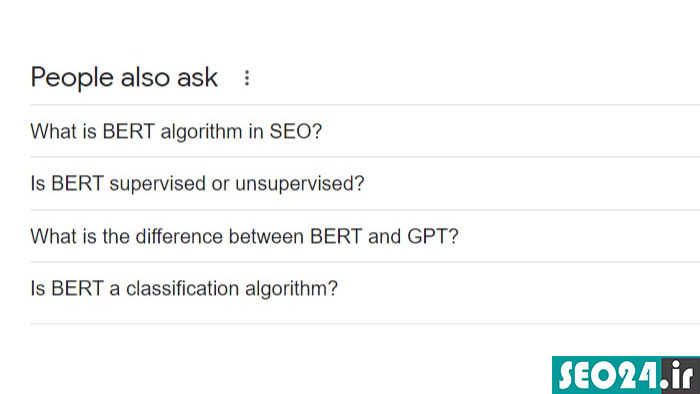Click the dark .ir part of the logo
Viewport: 700px width, 394px height.
(x=681, y=376)
